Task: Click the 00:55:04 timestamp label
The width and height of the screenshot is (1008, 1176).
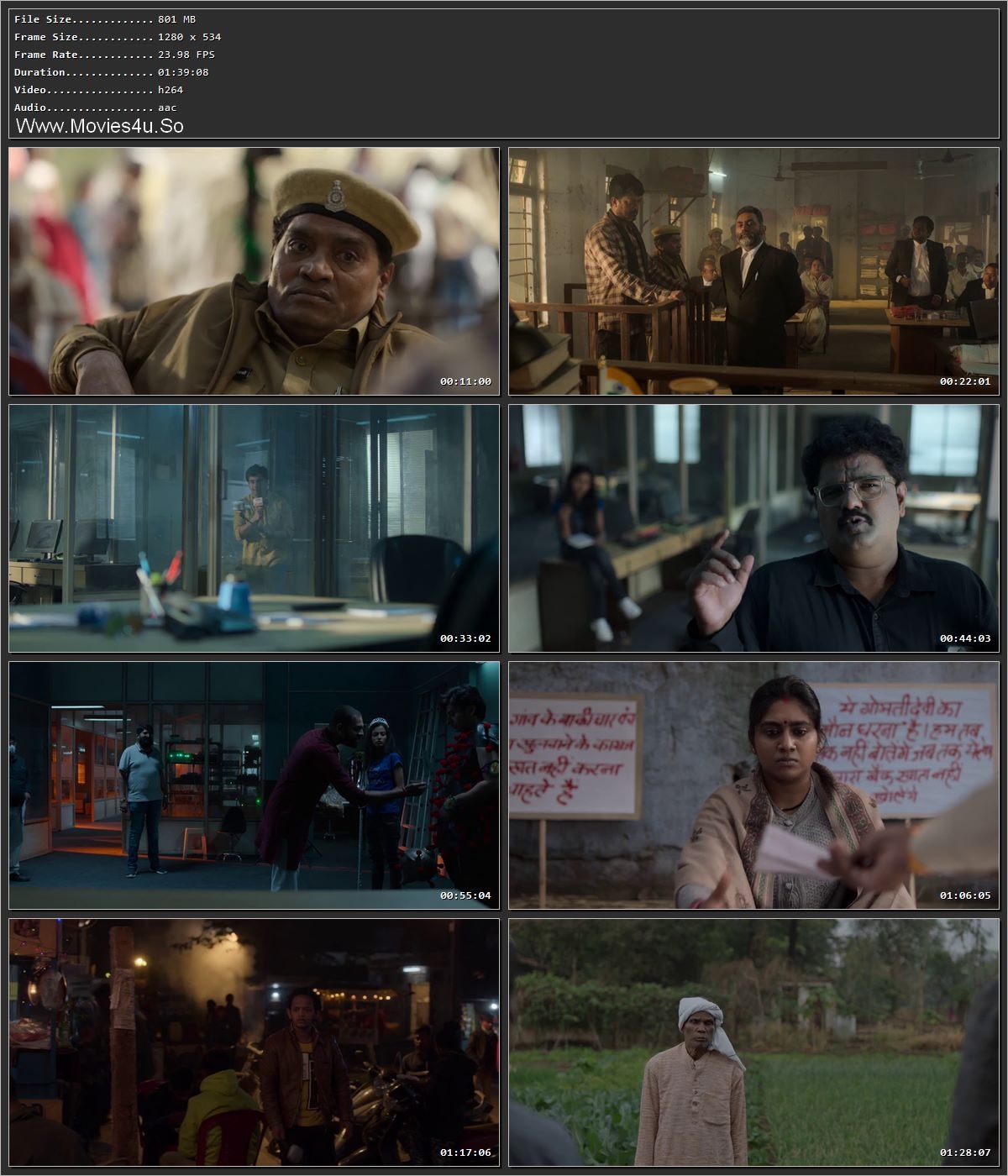Action: point(466,895)
